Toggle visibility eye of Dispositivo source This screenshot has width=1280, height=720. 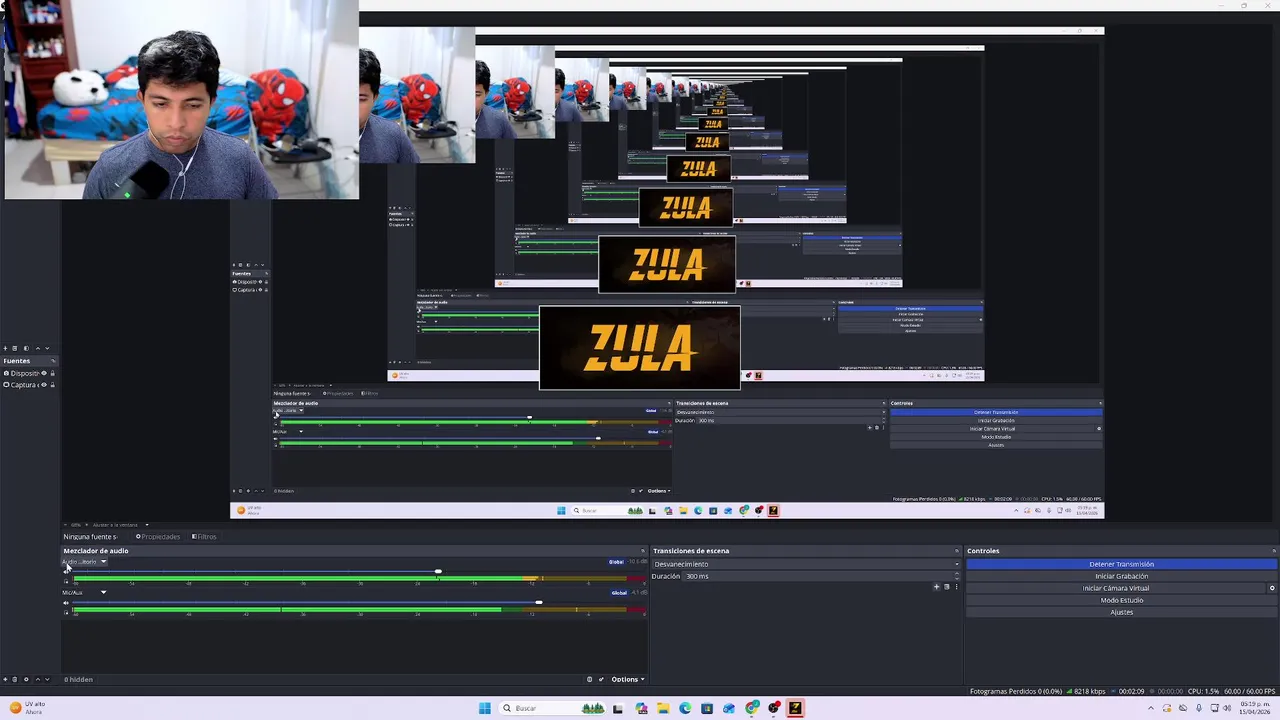click(x=43, y=373)
